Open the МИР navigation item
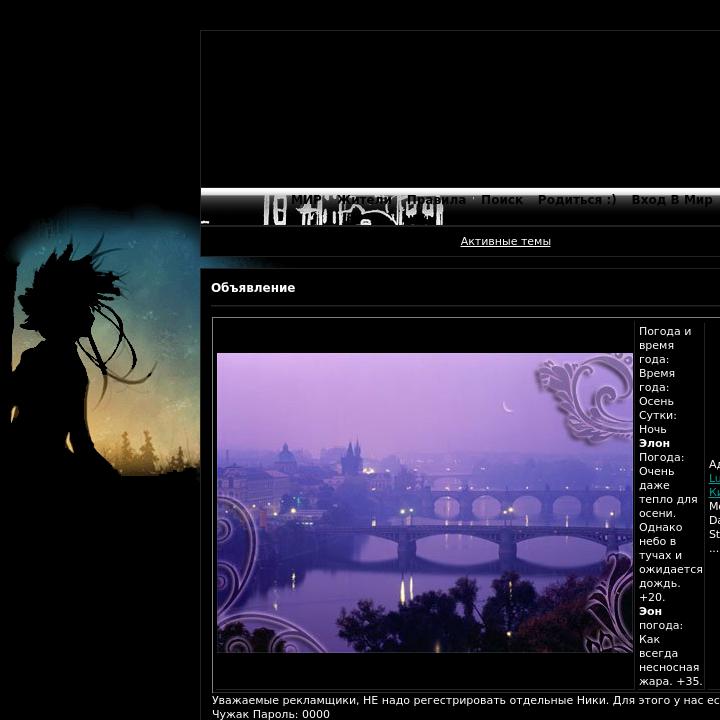 [306, 200]
